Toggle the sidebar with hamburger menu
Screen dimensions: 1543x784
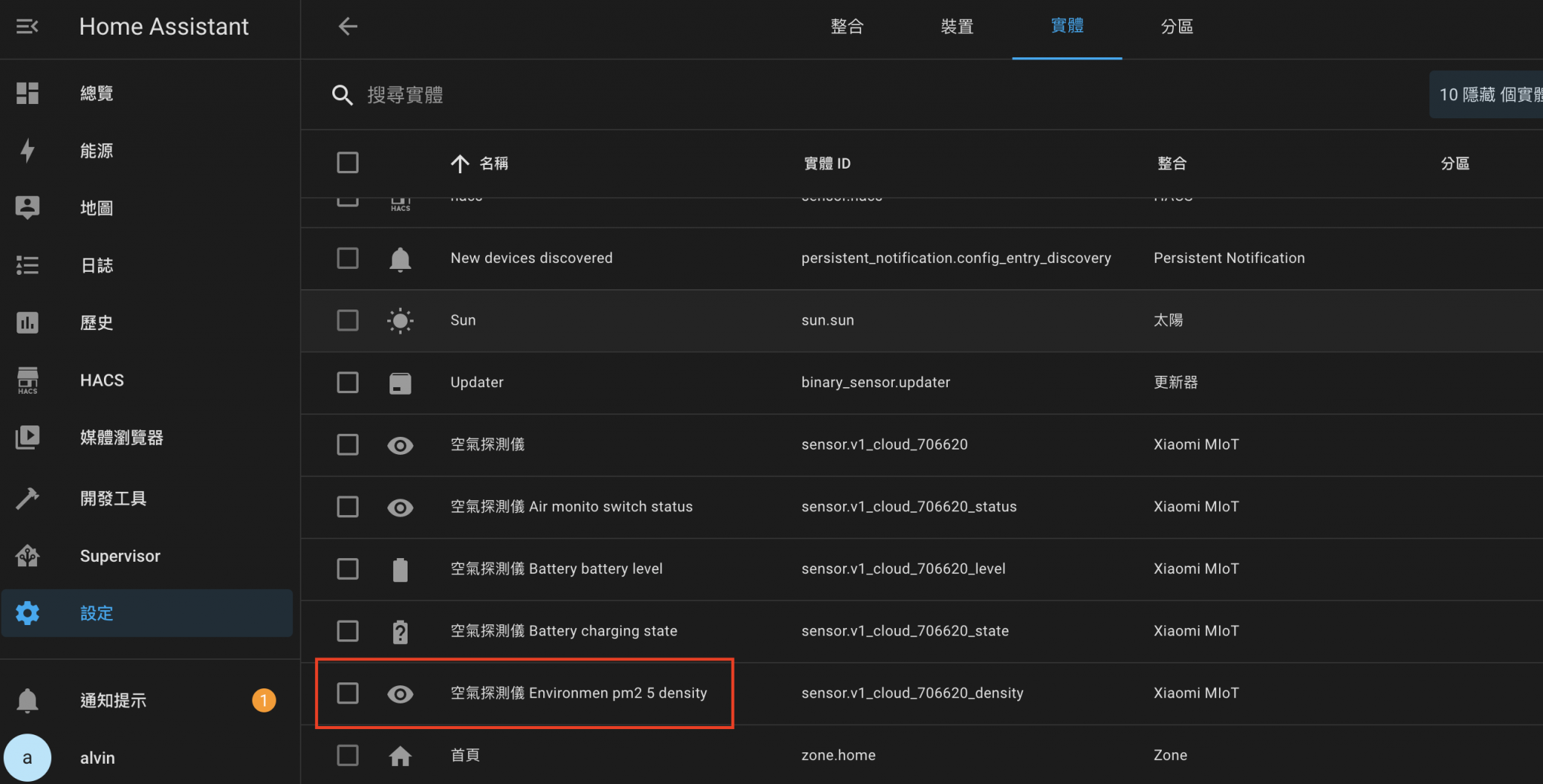27,26
